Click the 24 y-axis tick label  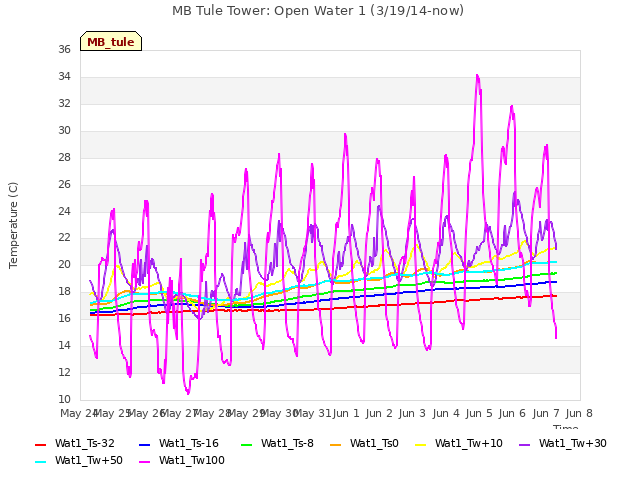pyautogui.click(x=64, y=211)
